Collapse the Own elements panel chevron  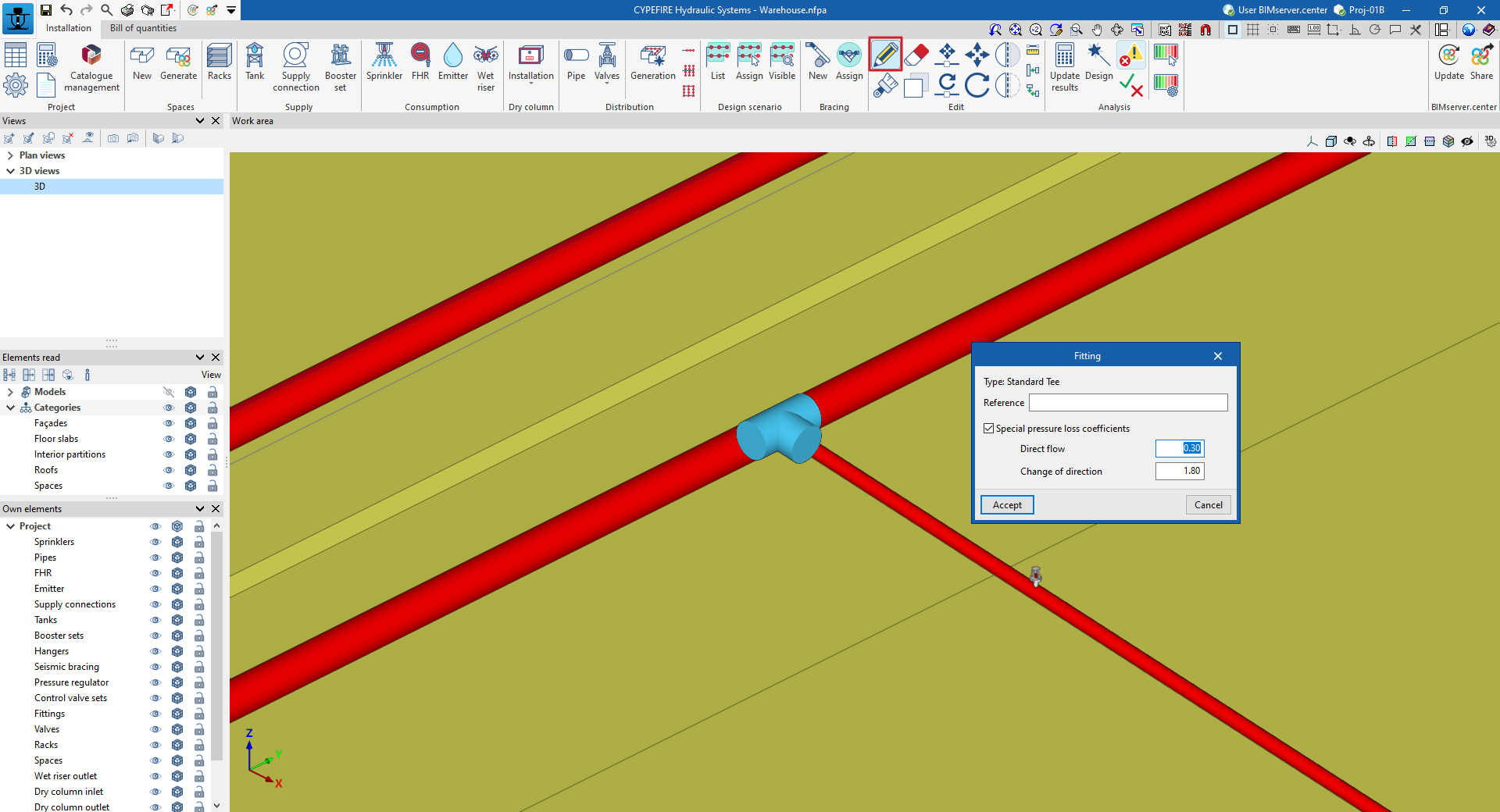pyautogui.click(x=200, y=509)
